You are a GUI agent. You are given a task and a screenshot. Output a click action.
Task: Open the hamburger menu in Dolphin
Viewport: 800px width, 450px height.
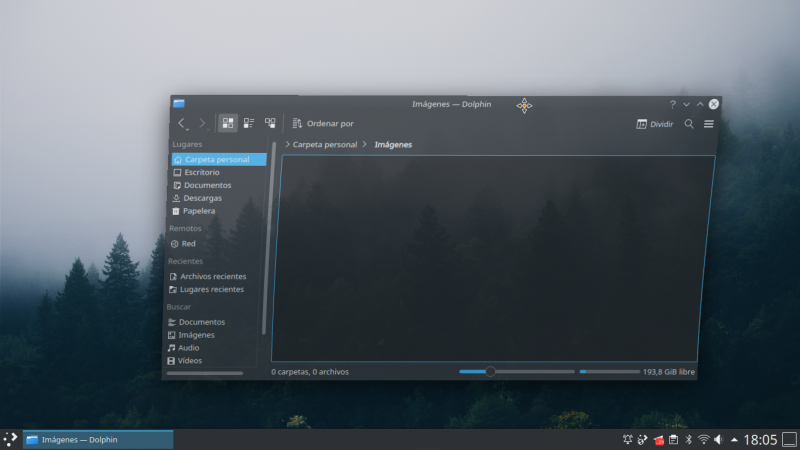click(709, 124)
